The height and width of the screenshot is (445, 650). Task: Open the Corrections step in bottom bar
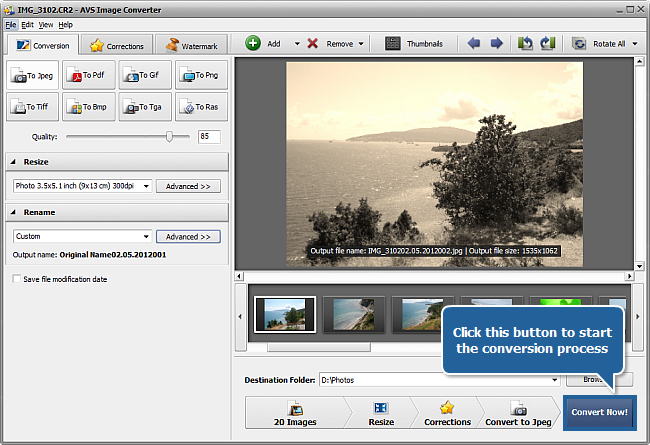tap(447, 413)
